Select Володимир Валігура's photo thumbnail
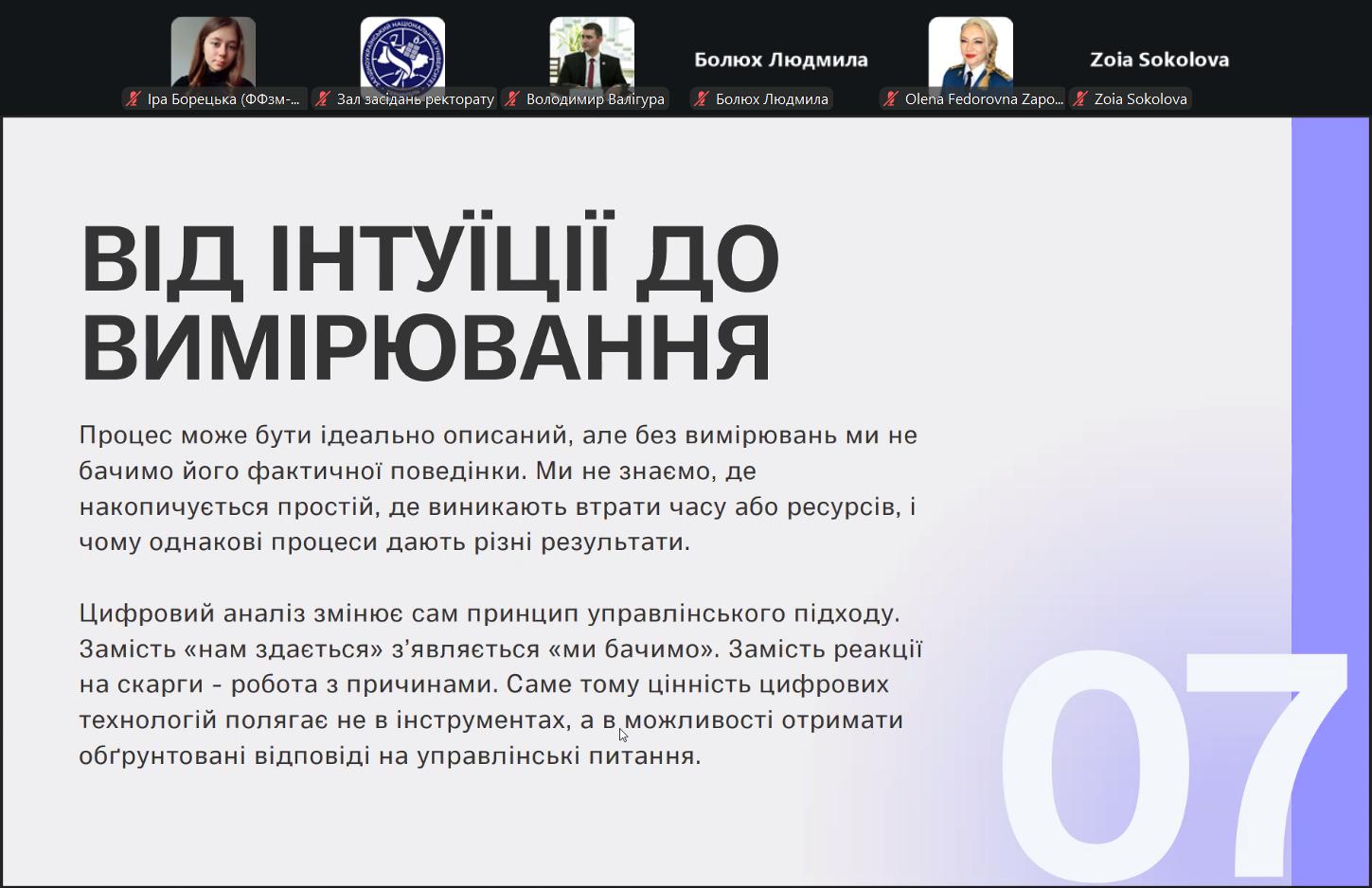Viewport: 1372px width, 888px height. [592, 52]
